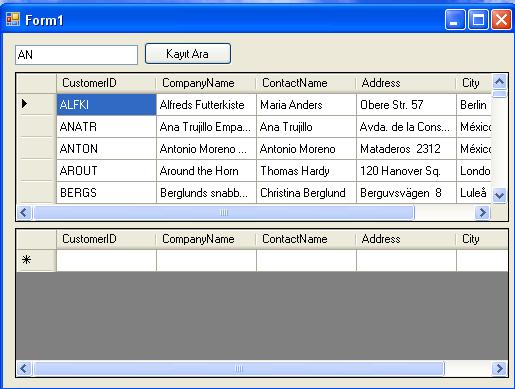
Task: Click the Around the Horn cell
Action: click(x=206, y=171)
